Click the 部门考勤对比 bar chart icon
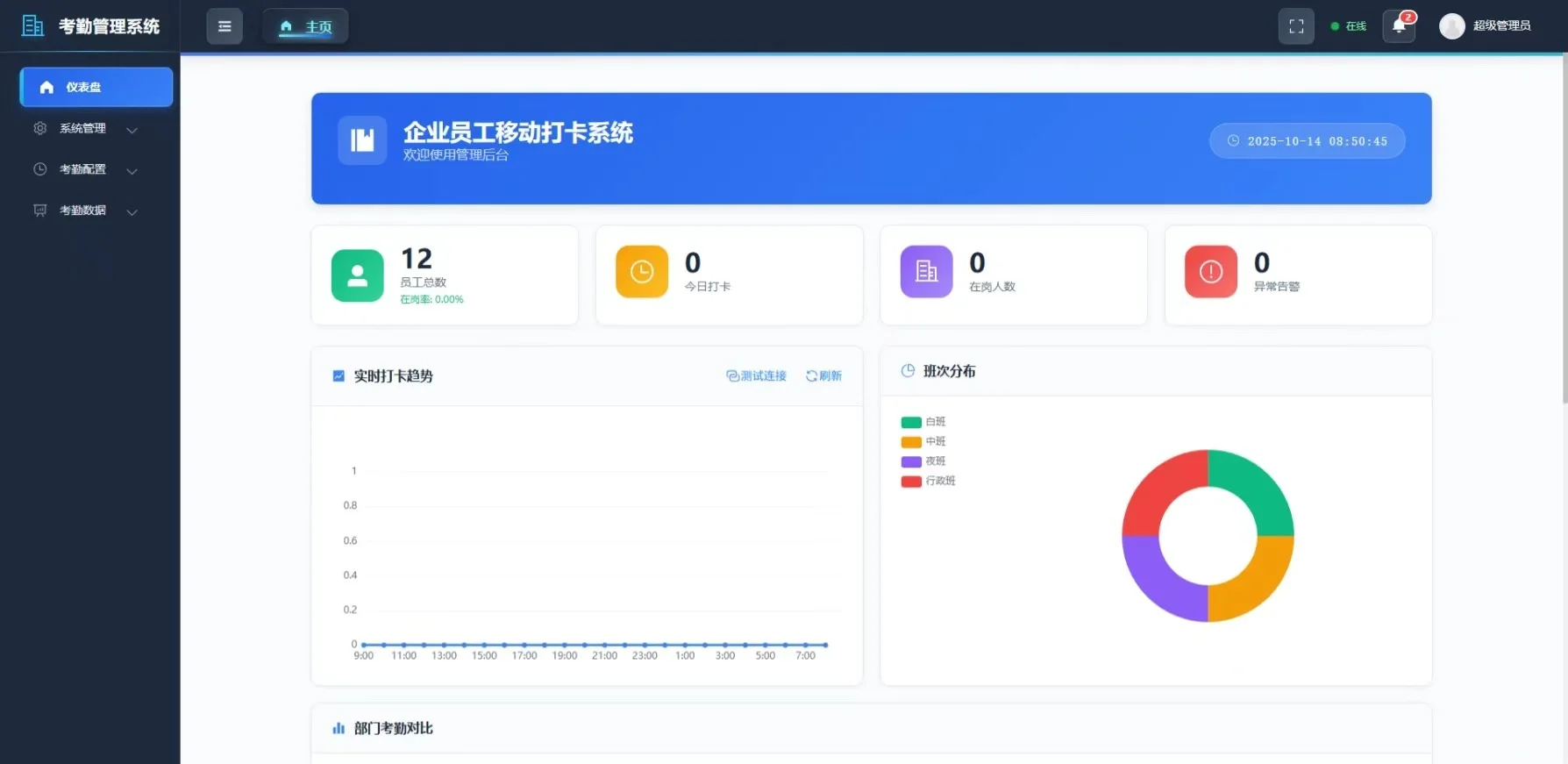Screen dimensions: 1568x764 (339, 728)
